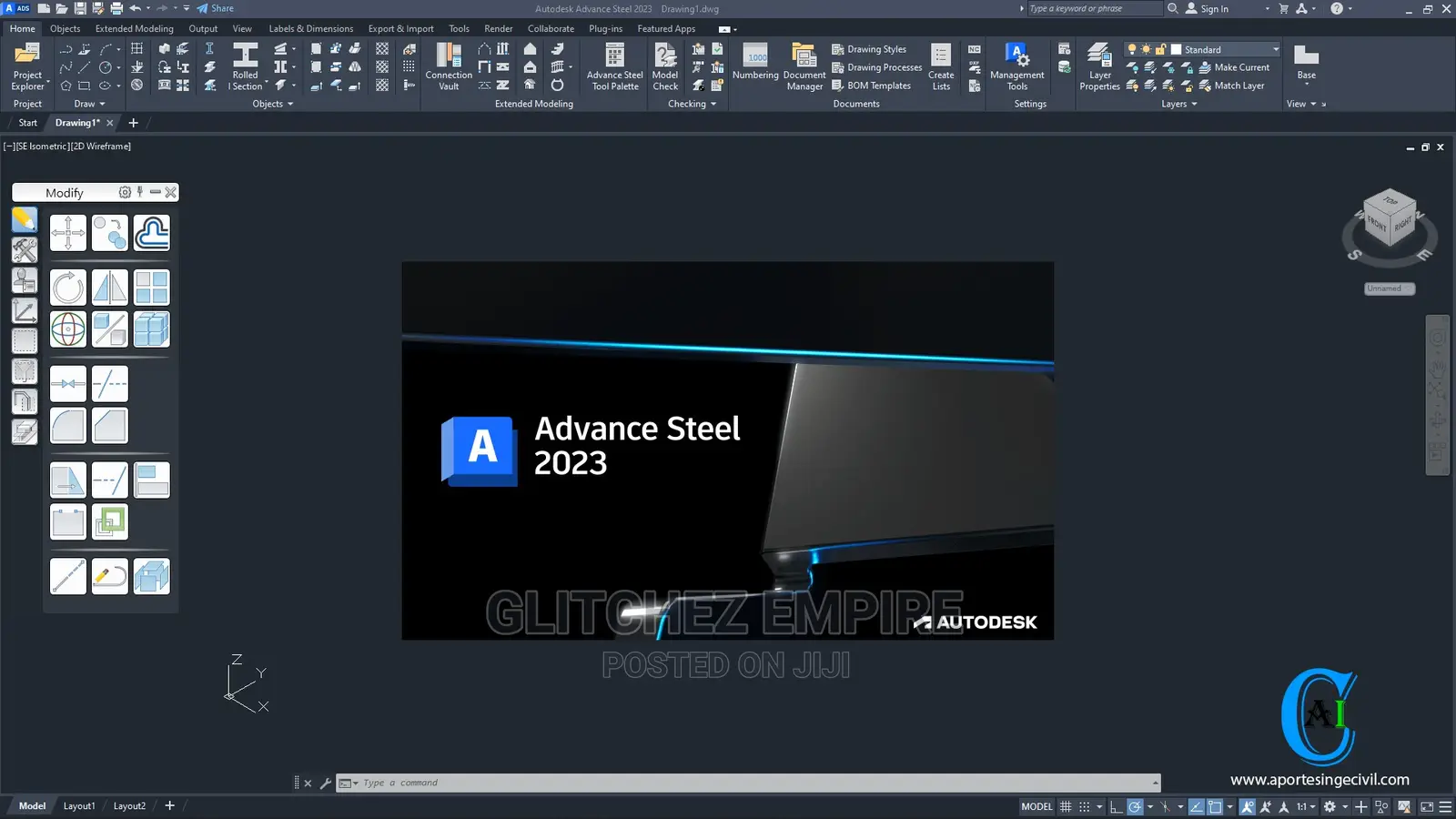Select the Copy tool in Modify panel
This screenshot has height=819, width=1456.
click(110, 233)
